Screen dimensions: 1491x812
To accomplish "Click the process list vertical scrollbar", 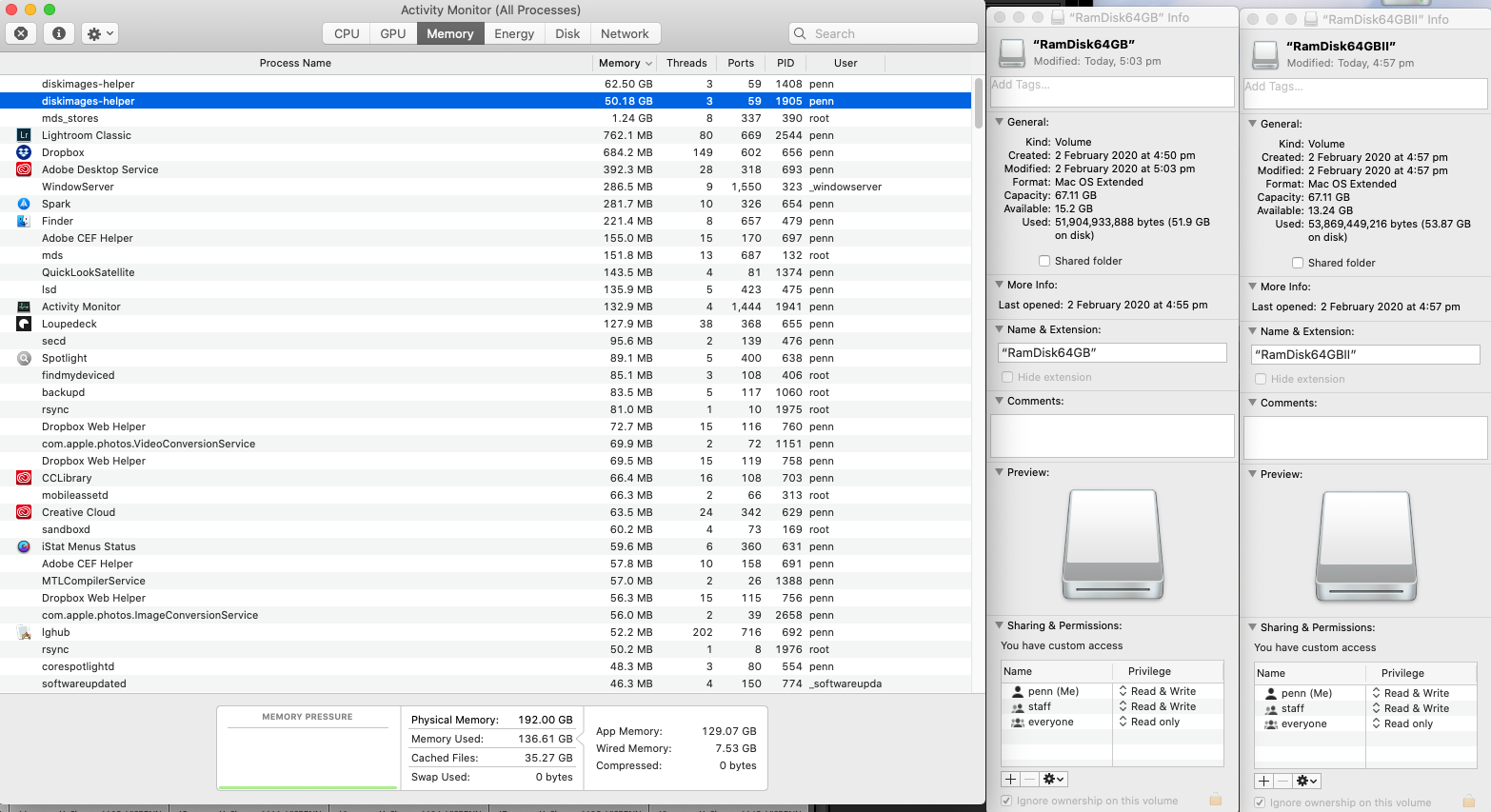I will tap(978, 104).
